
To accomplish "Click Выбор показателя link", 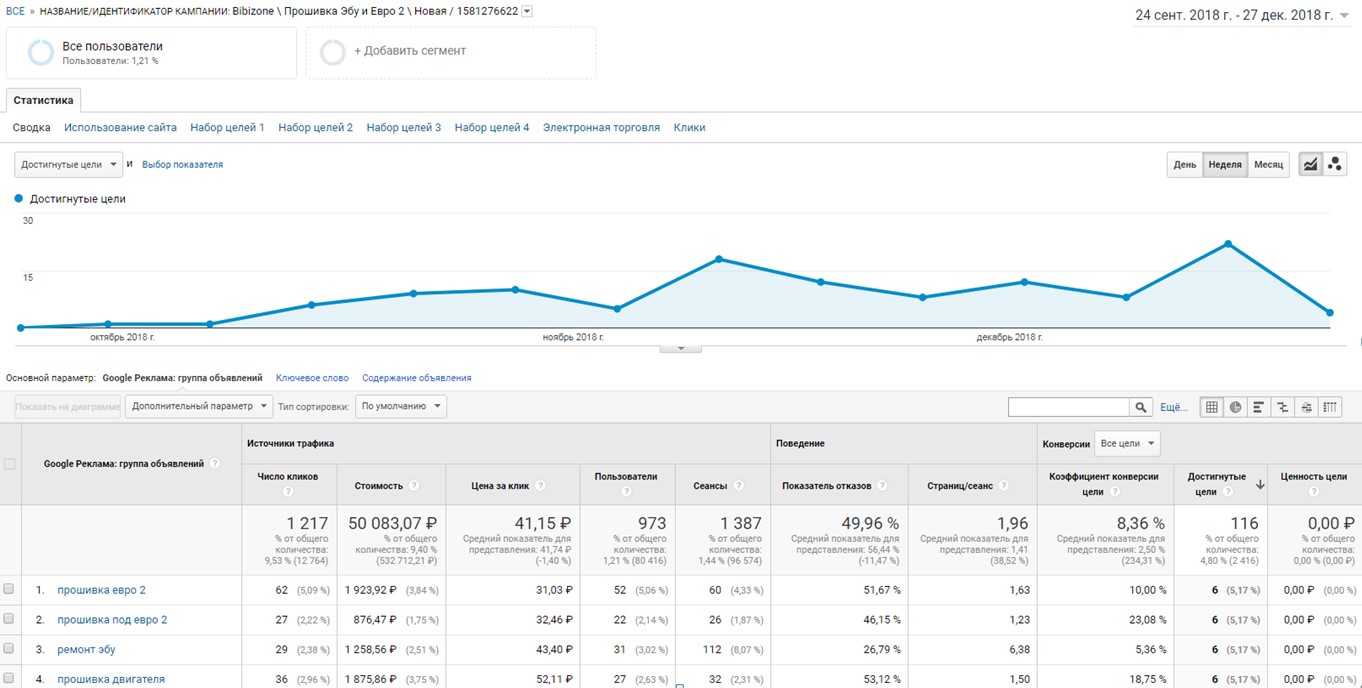I will [182, 164].
